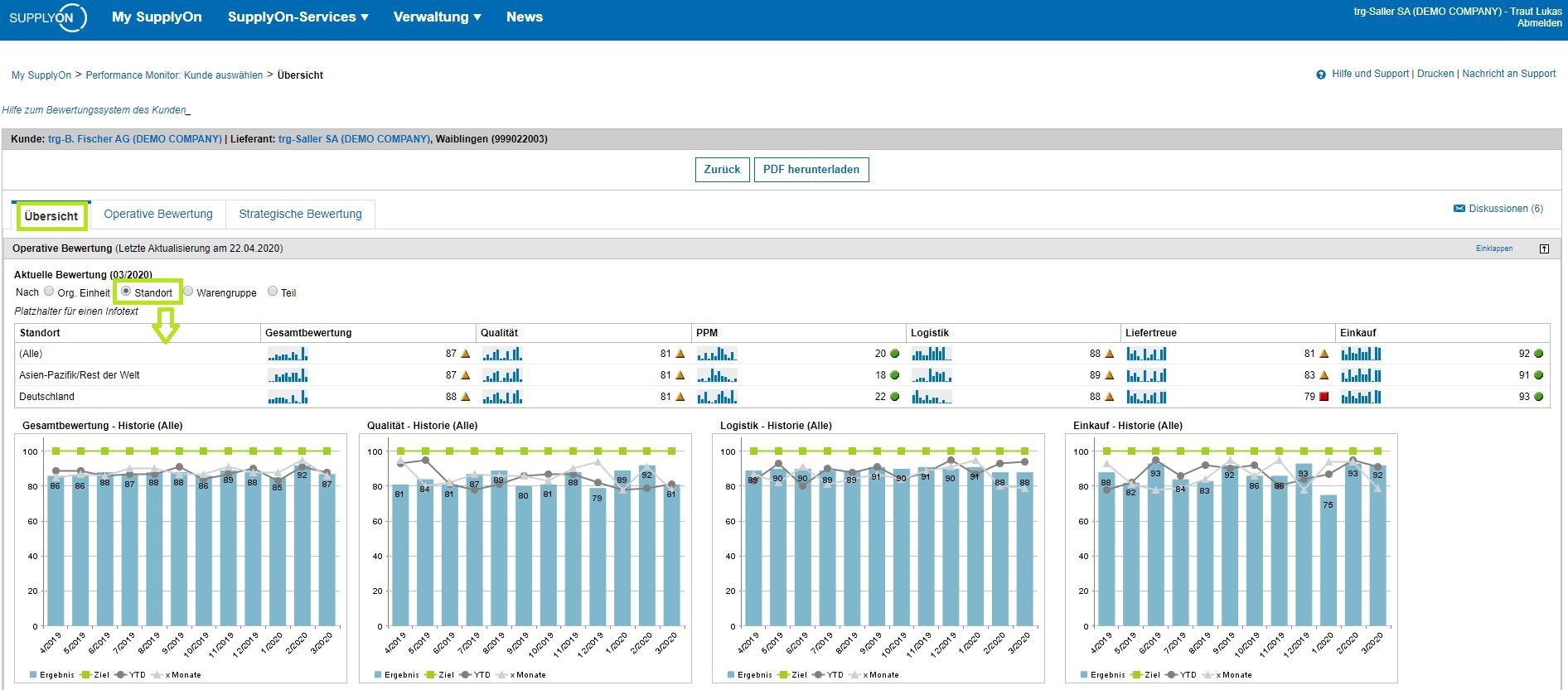Collapse the section via Einklappen link
The height and width of the screenshot is (690, 1568).
click(1494, 248)
